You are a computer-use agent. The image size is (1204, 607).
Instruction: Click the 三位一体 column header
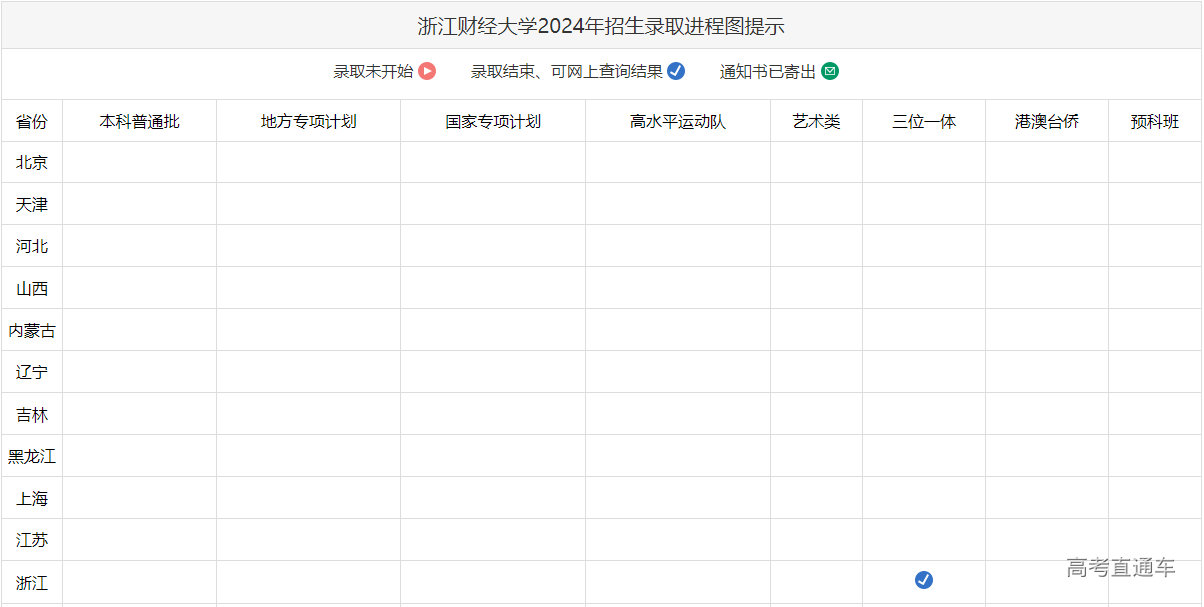[x=924, y=121]
